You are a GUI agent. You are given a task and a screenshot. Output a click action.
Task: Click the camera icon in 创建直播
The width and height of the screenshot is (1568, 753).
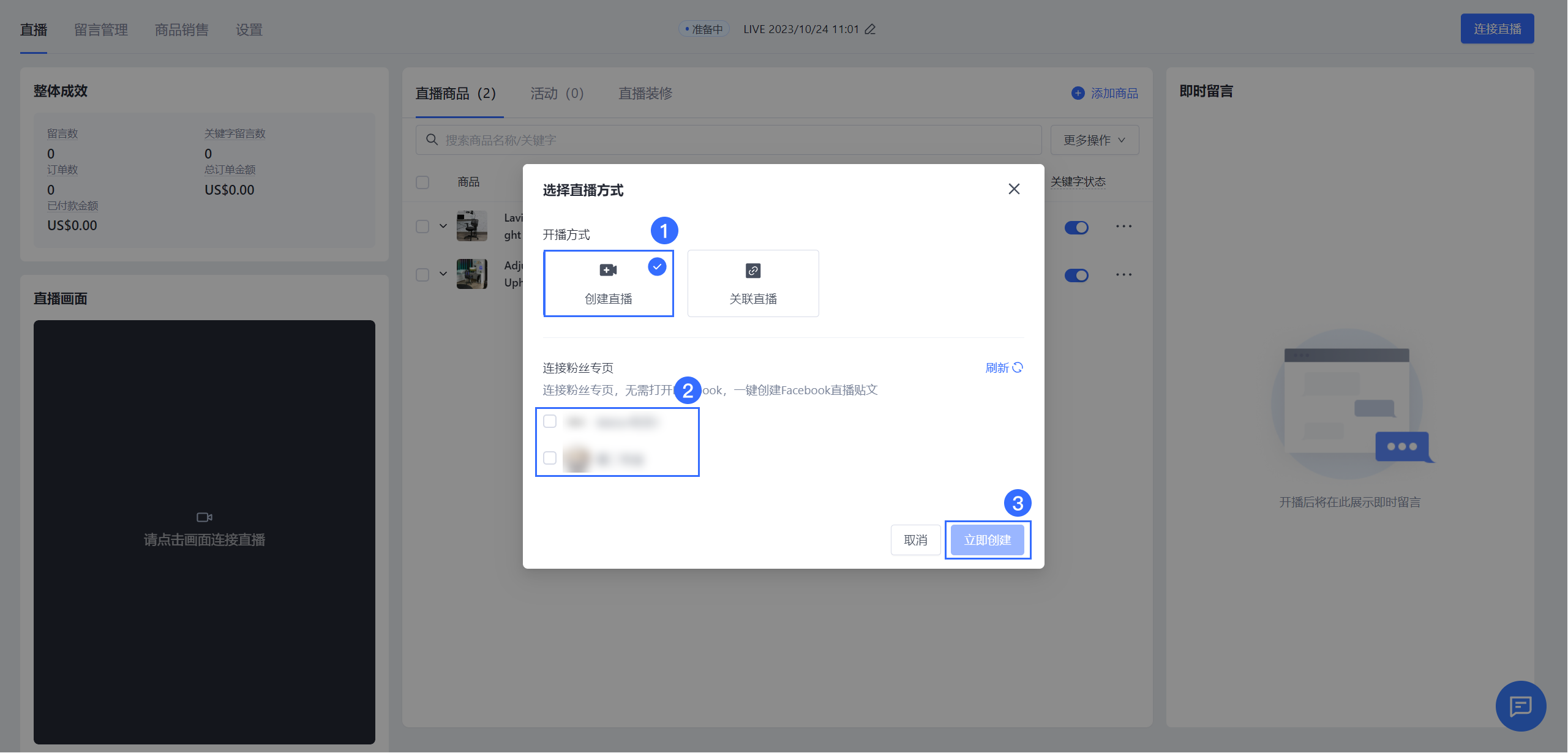pos(608,270)
